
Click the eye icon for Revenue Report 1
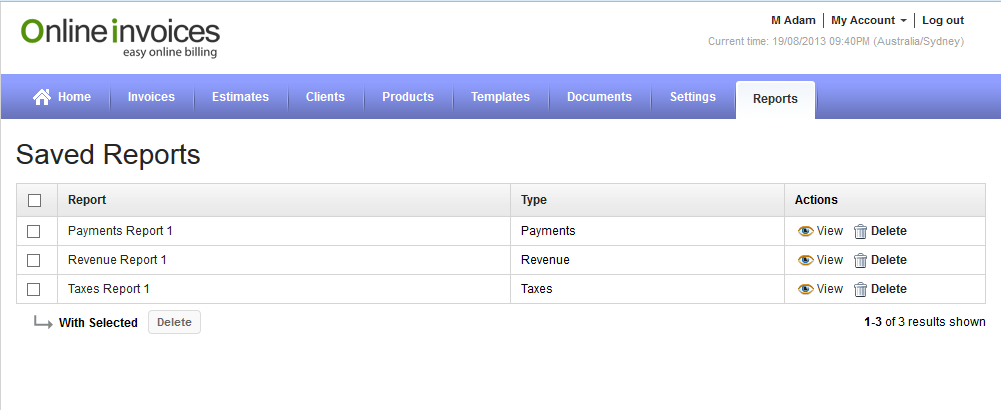click(805, 260)
